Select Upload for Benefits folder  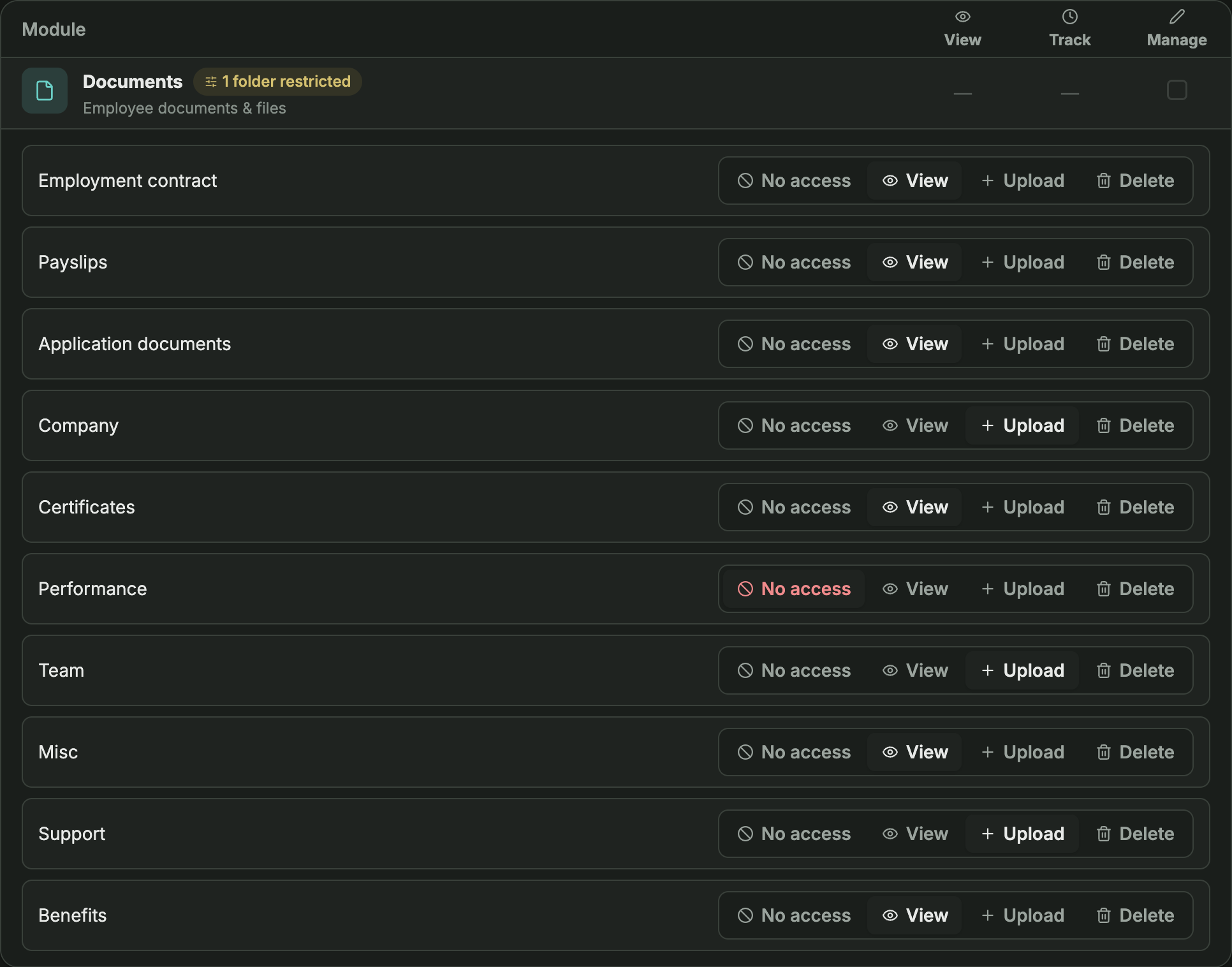[1022, 915]
